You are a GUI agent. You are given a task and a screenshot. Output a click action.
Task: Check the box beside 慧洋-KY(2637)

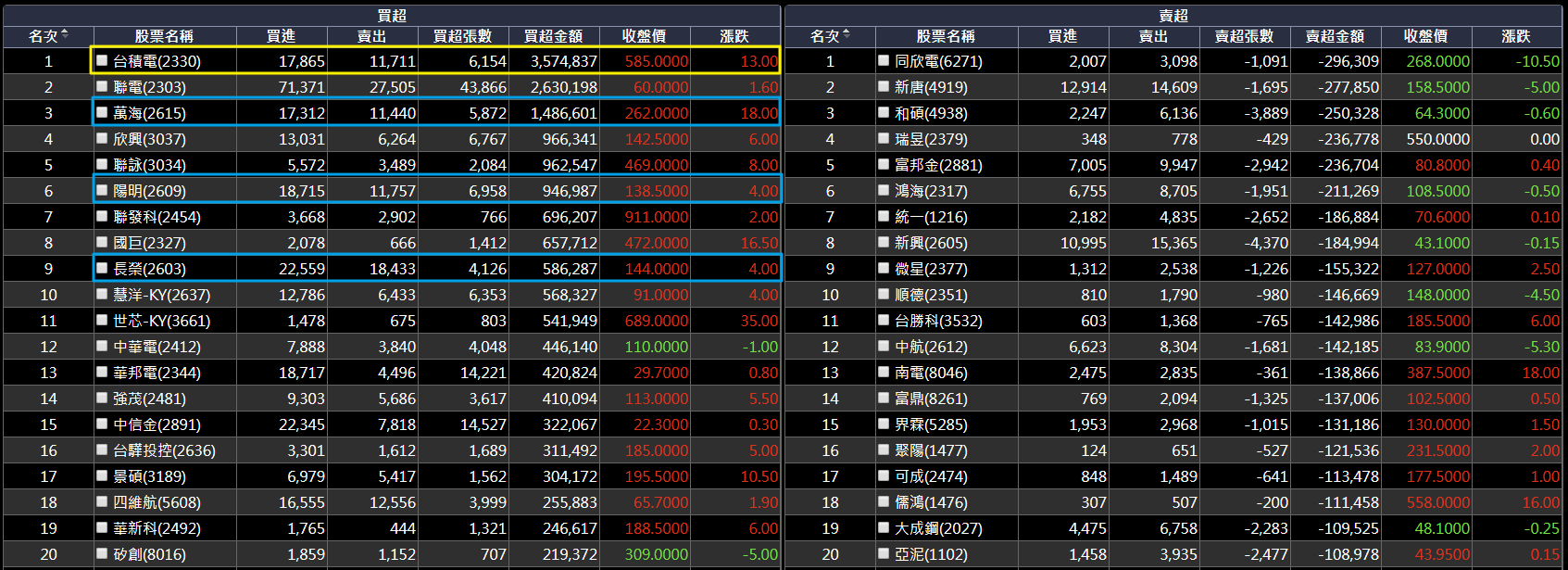102,294
